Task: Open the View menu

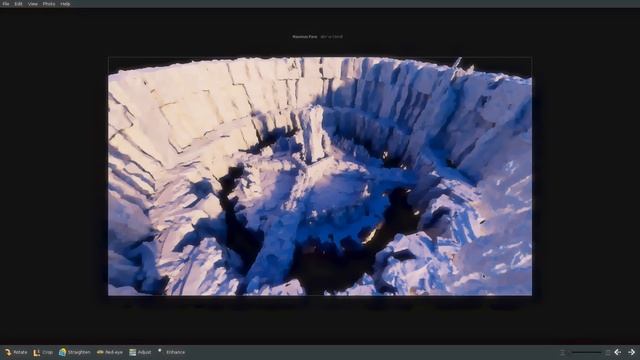Action: pos(33,4)
